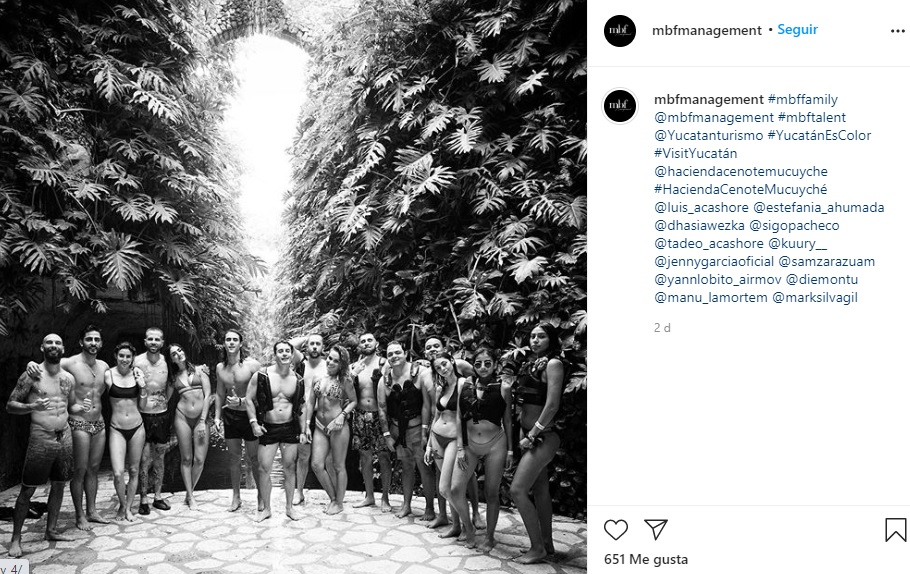Follow the account via Seguir
This screenshot has height=574, width=910.
pyautogui.click(x=797, y=30)
